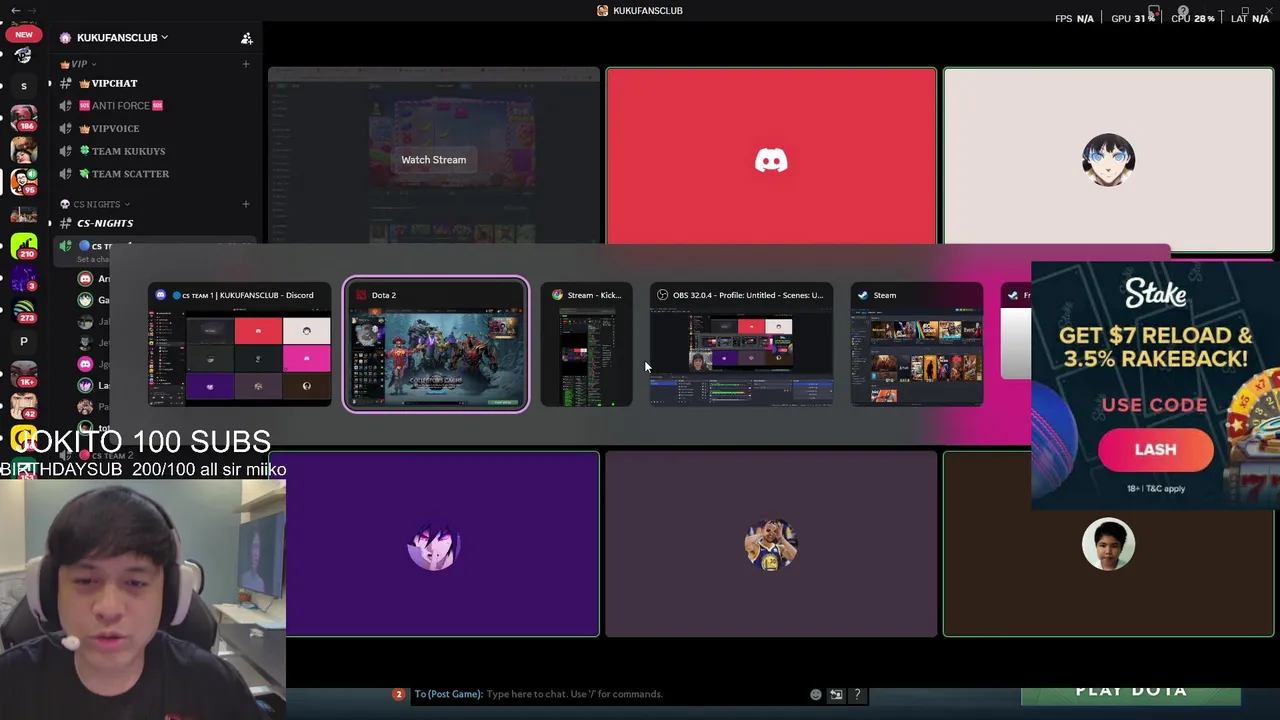Open the server with 273 notifications
Screen dimensions: 1280x720
tap(24, 310)
